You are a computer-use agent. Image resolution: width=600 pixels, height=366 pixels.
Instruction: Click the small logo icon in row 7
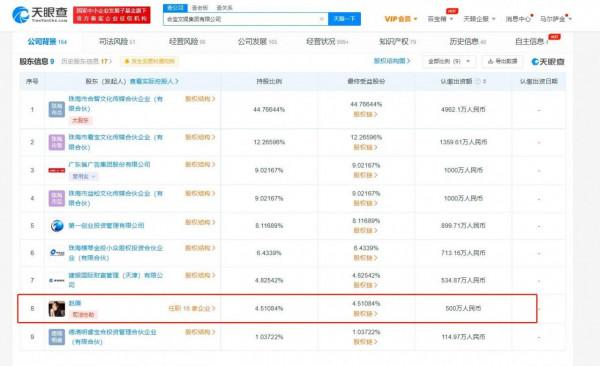pos(57,281)
